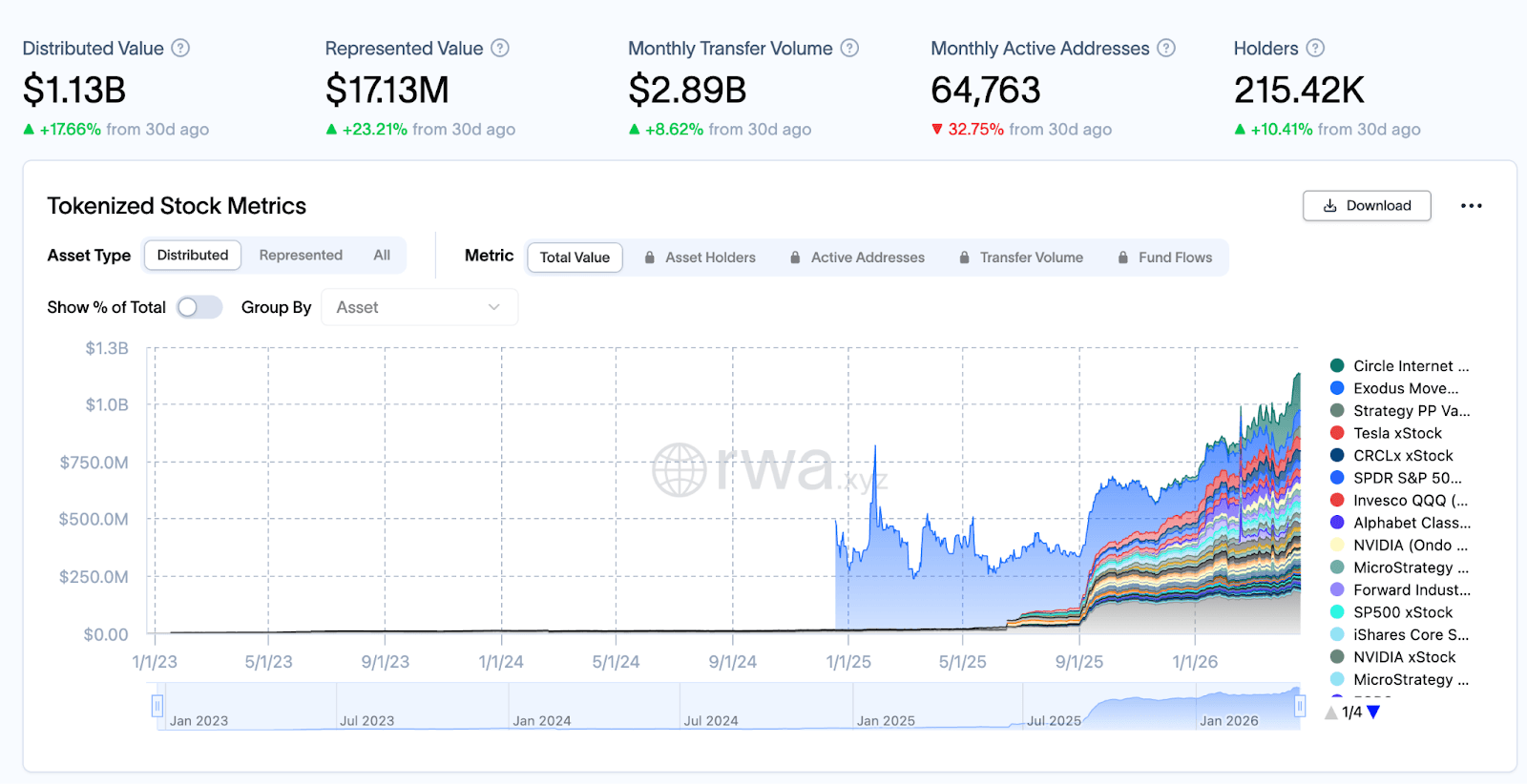The height and width of the screenshot is (784, 1527).
Task: Open the three-dot more options menu
Action: pos(1471,206)
